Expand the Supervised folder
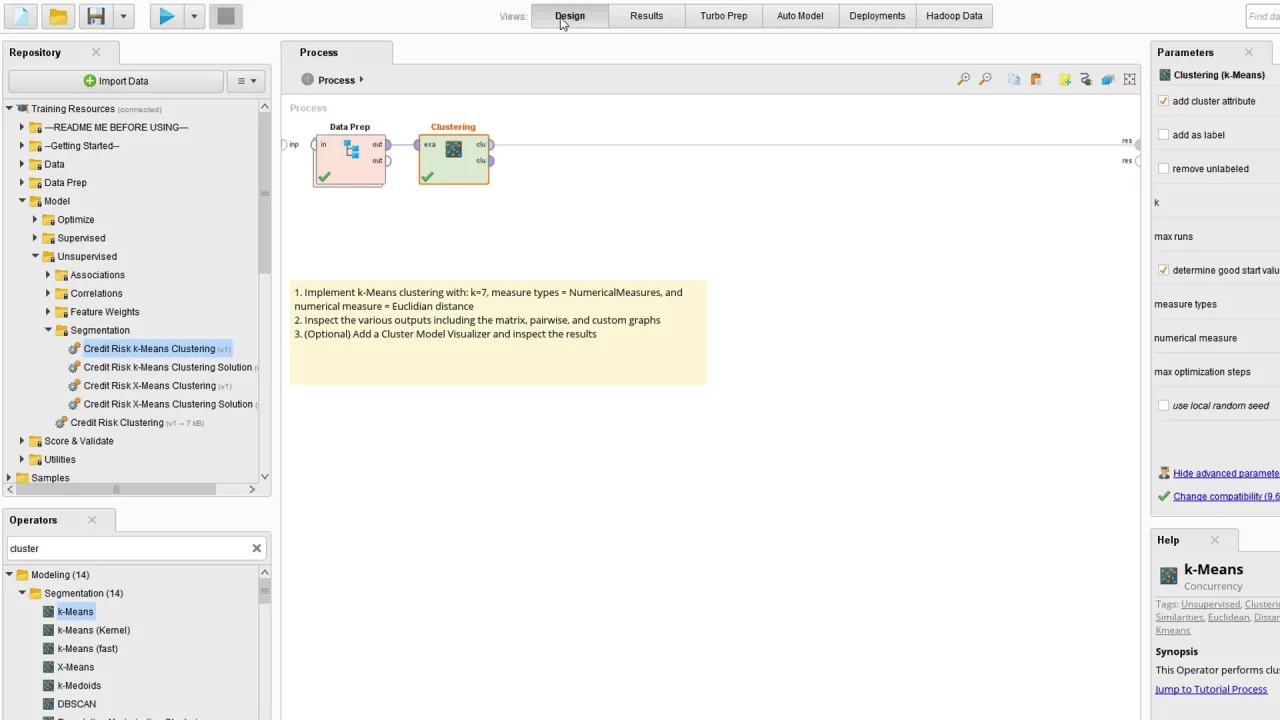Screen dimensions: 1280x720 pos(35,238)
